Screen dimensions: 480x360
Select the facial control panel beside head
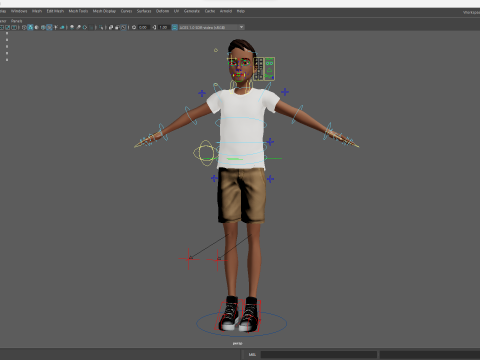click(264, 69)
